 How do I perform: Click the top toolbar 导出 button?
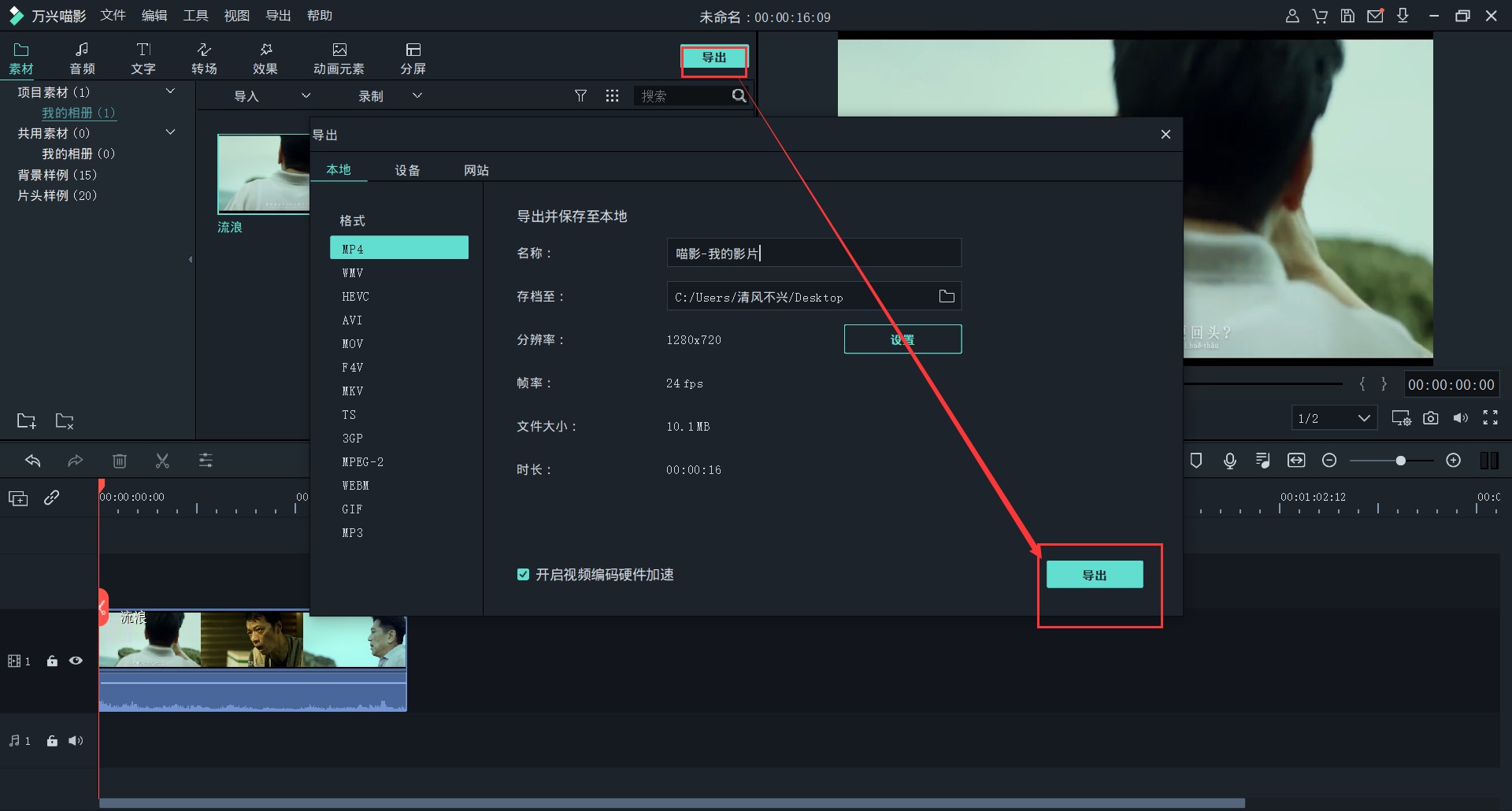[x=714, y=57]
